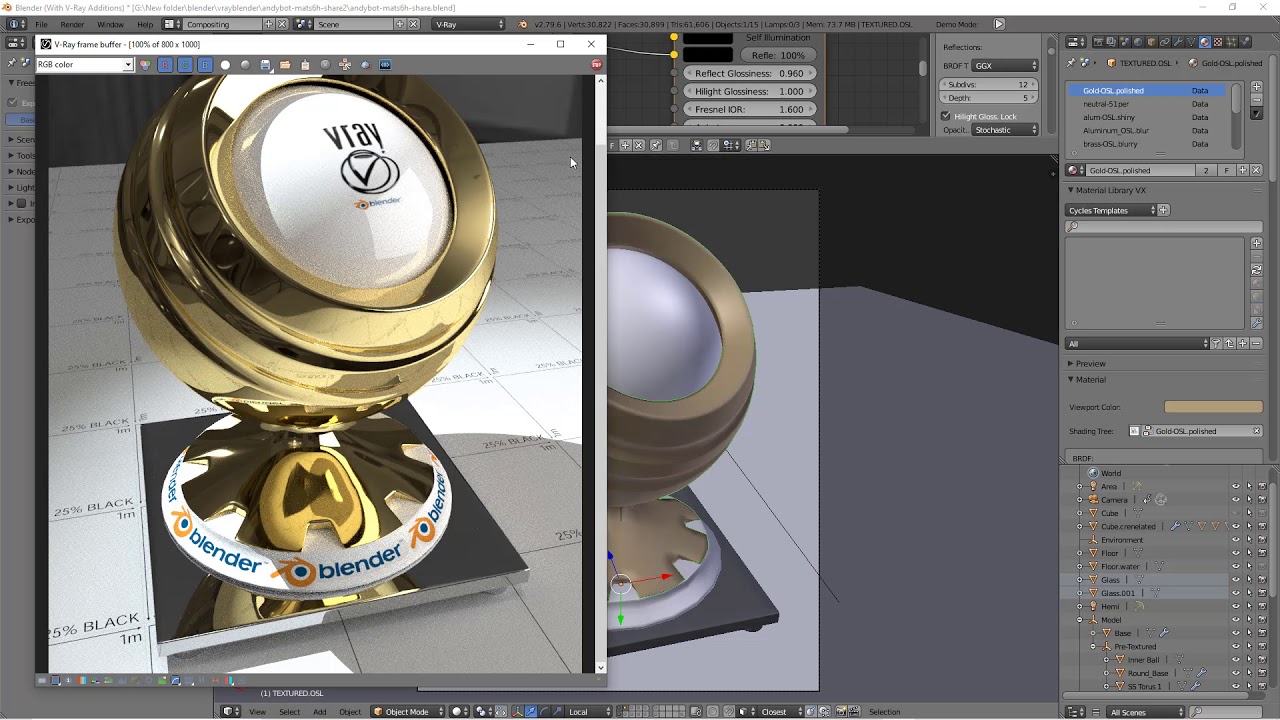The image size is (1280, 720).
Task: Open Object Mode dropdown in 3D view
Action: coord(406,712)
